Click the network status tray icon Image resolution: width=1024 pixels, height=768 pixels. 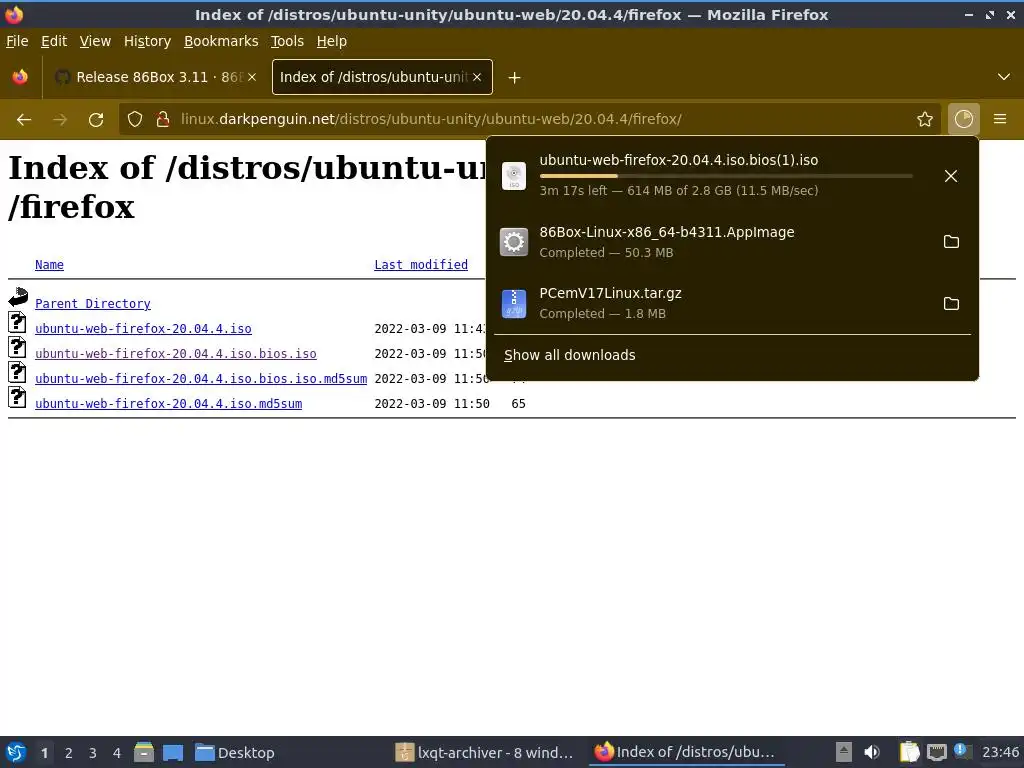936,752
